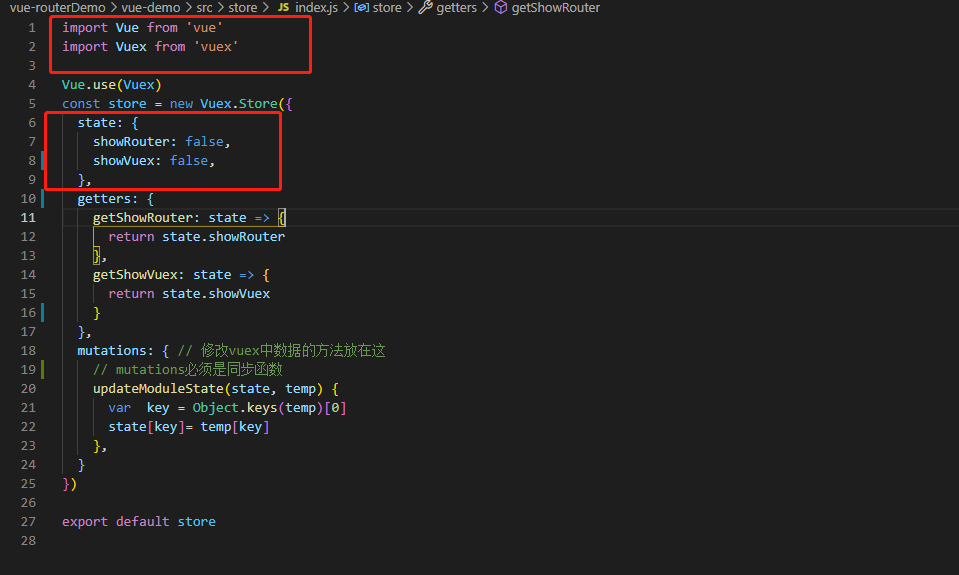Place cursor on 'vuex' string in line 2

pos(216,47)
